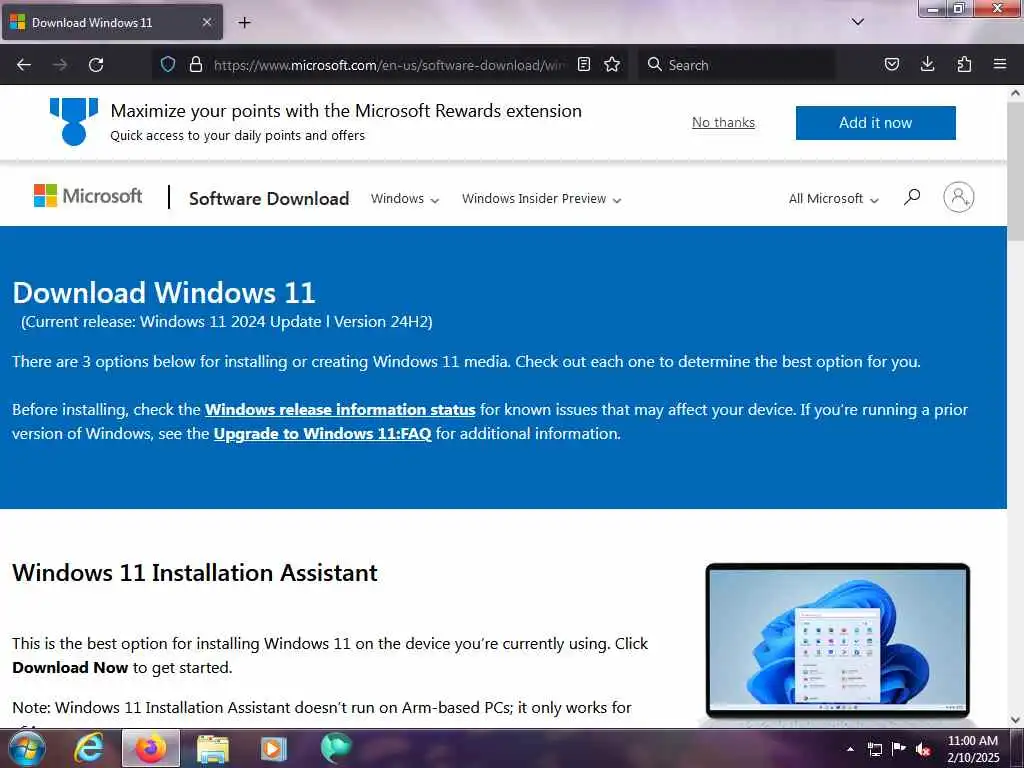Click the Windows 11 Installation Assistant heading
Image resolution: width=1024 pixels, height=768 pixels.
point(195,573)
